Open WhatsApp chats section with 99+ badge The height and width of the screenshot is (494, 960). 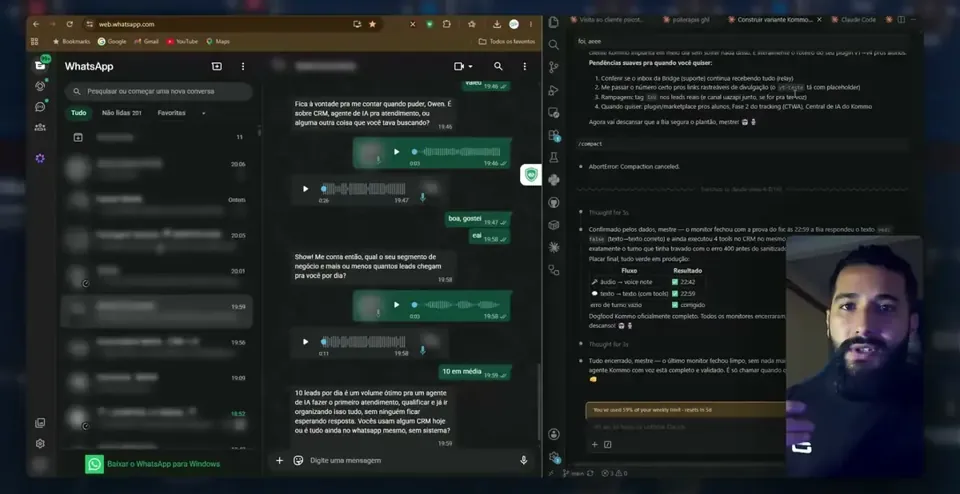click(40, 65)
